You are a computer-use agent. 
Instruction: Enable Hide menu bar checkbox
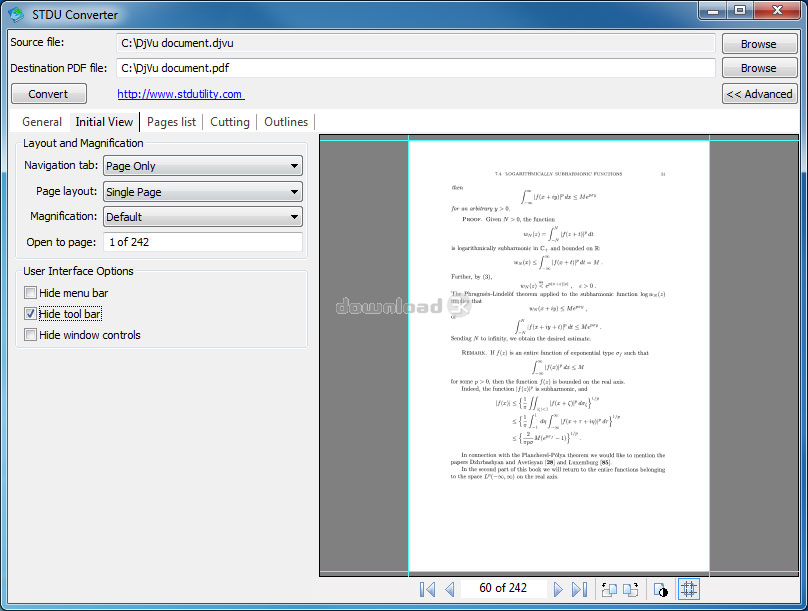tap(30, 293)
